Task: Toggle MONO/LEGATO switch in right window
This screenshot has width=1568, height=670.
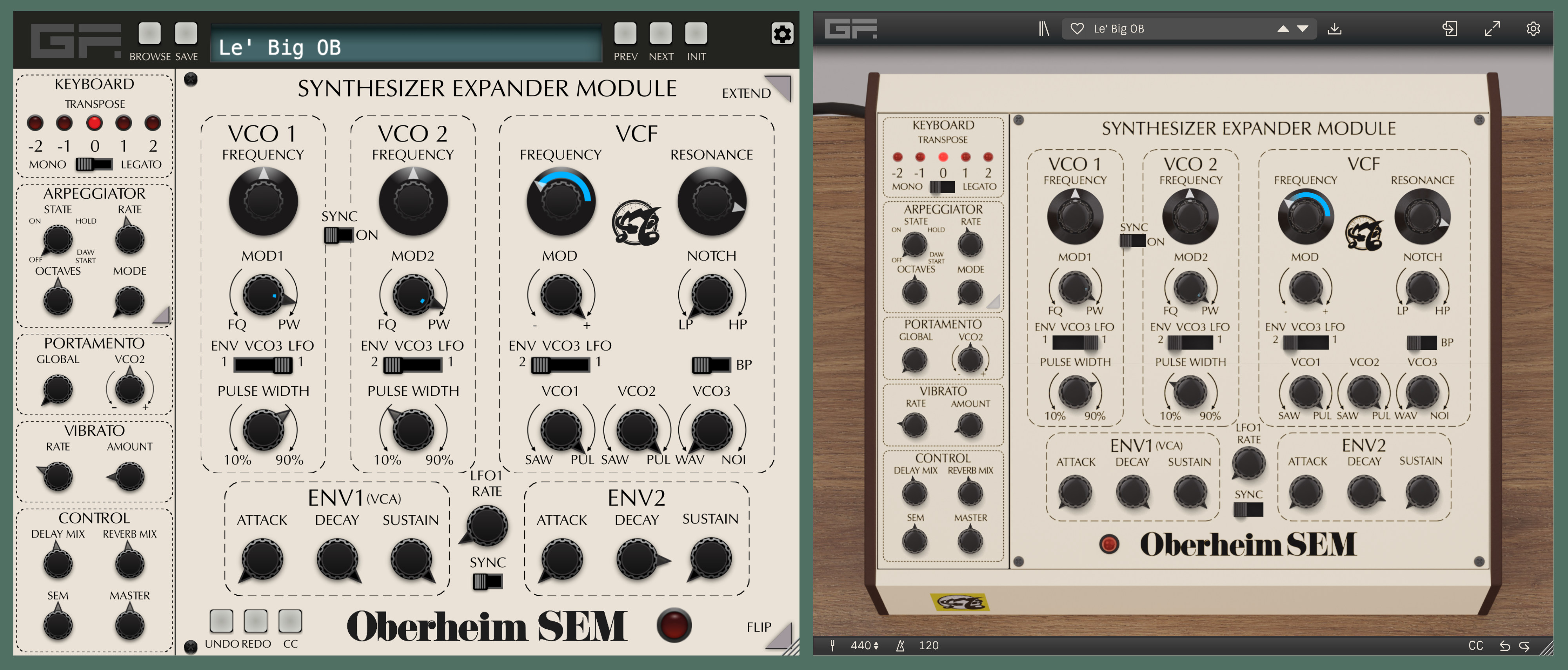Action: point(942,187)
